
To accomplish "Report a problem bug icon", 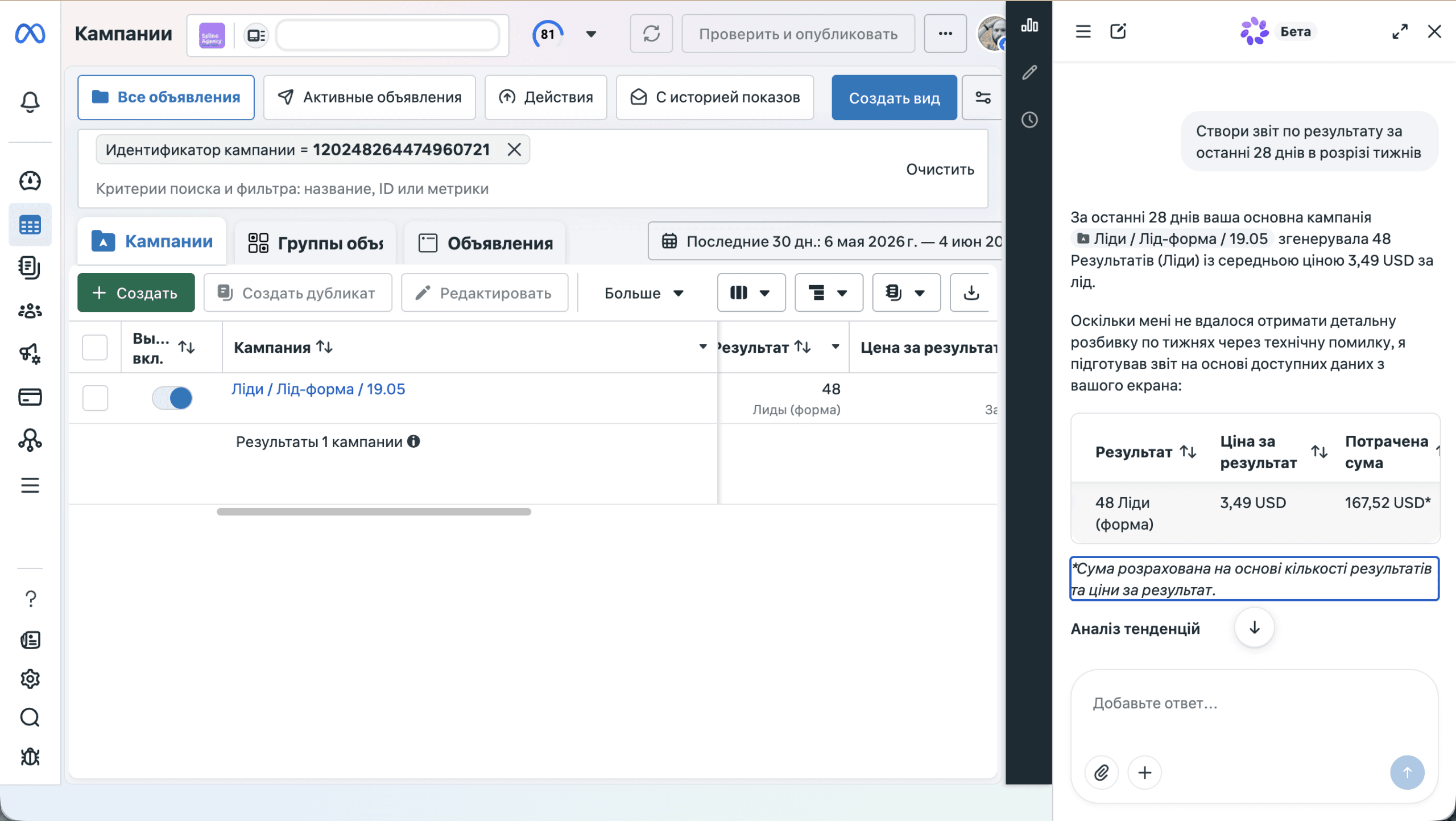I will click(30, 757).
